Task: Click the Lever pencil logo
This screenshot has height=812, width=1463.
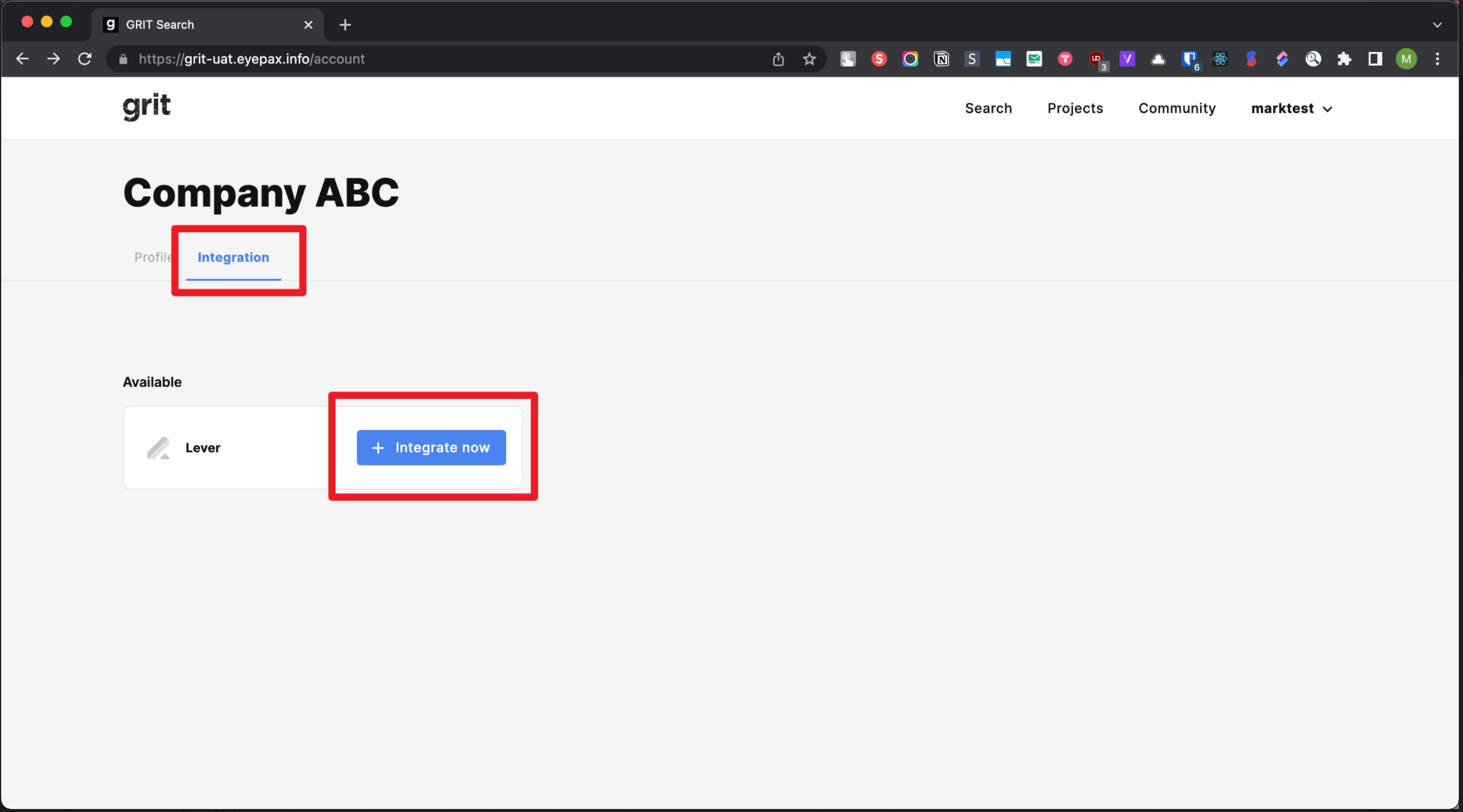Action: [x=158, y=447]
